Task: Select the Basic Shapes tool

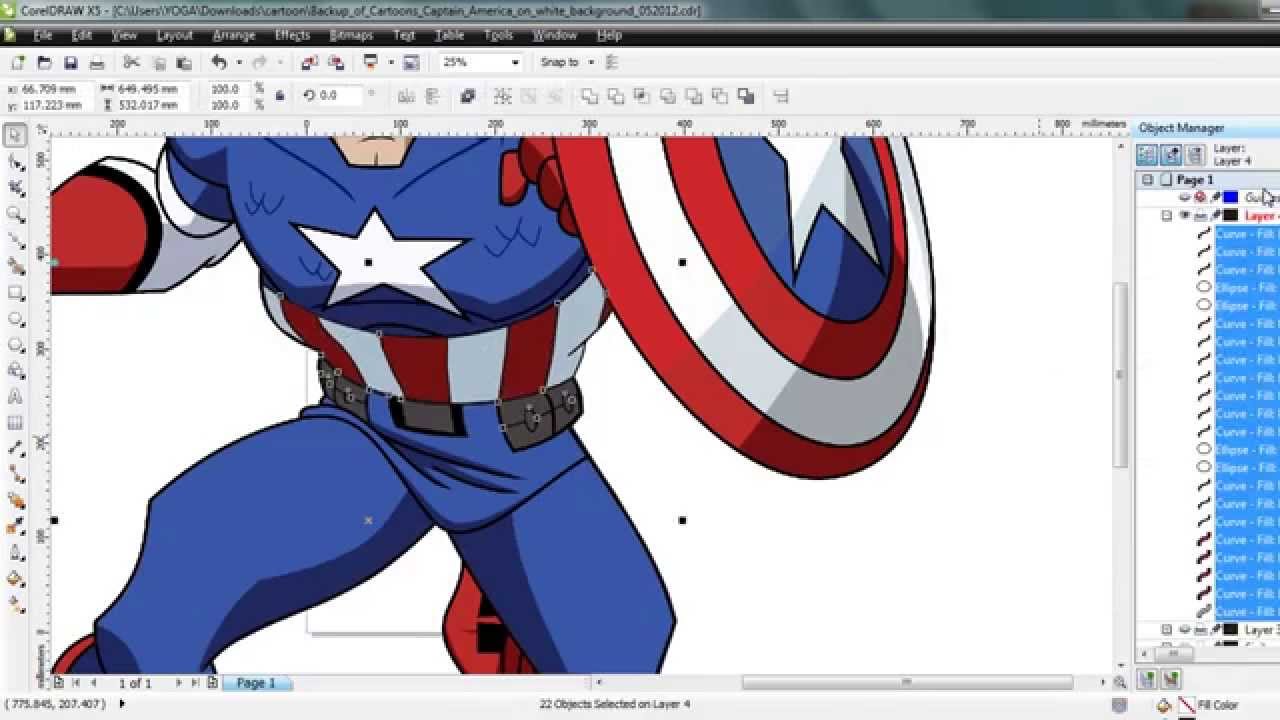Action: click(15, 370)
